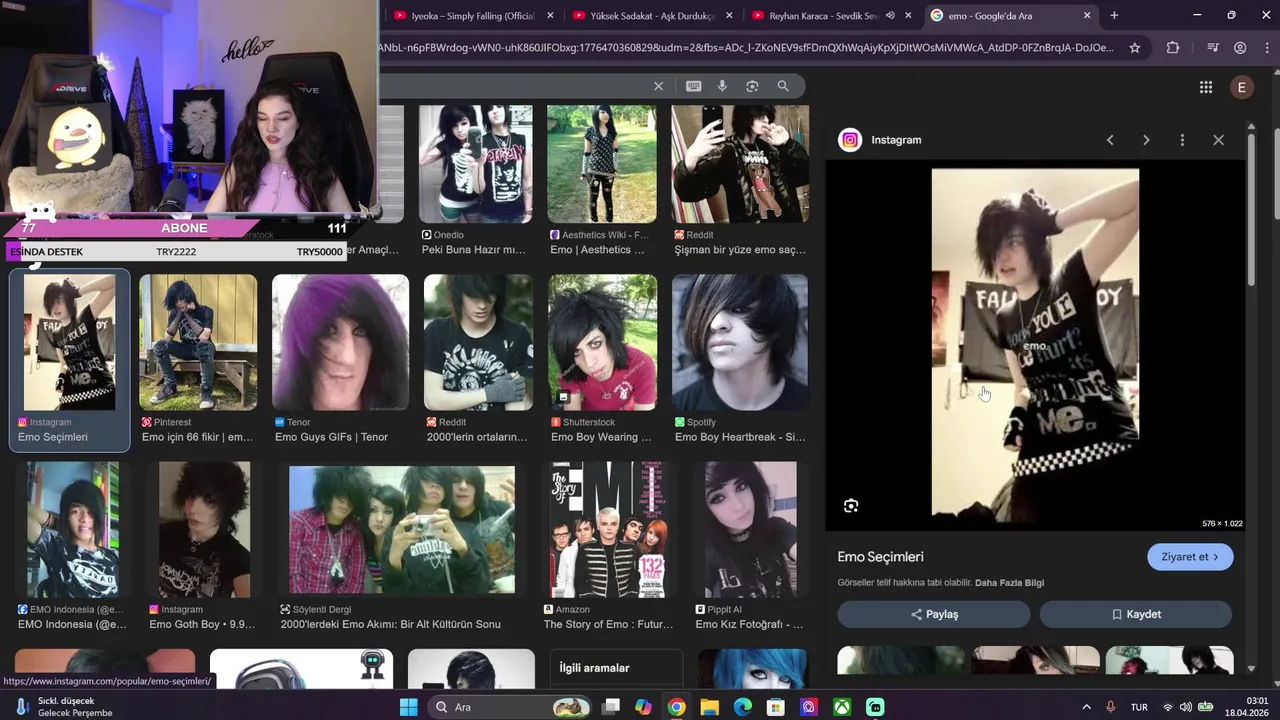The height and width of the screenshot is (720, 1280).
Task: Open Reddit Şişman bir yüze emo saç image
Action: 740,164
